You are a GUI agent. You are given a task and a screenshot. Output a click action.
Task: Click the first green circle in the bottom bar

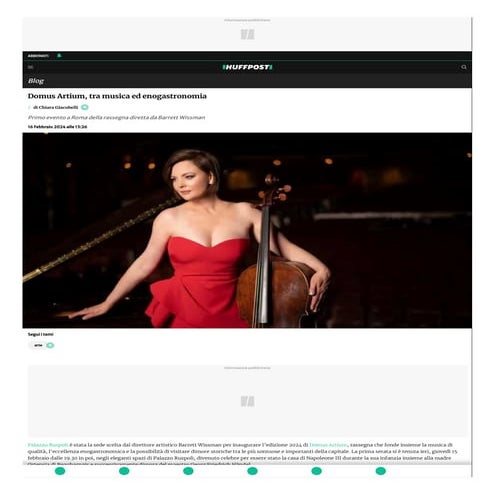tap(60, 471)
